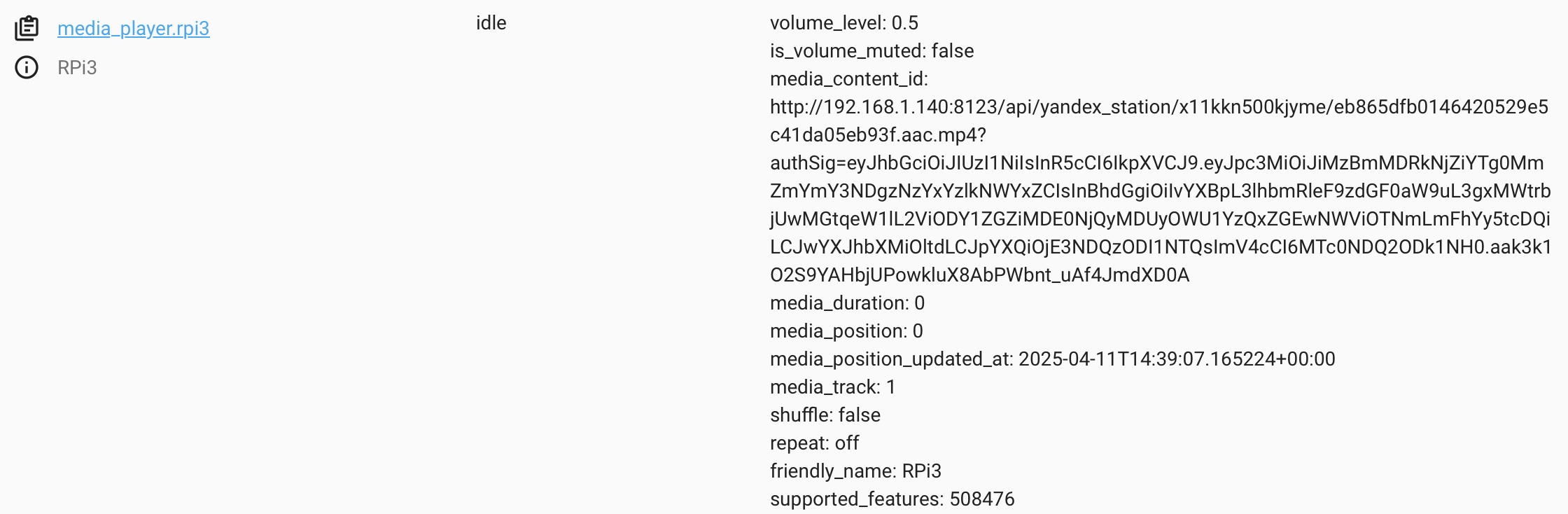Click the c41da05eb93f.aac.mp4? text line
Viewport: 1568px width, 514px height.
[x=878, y=134]
